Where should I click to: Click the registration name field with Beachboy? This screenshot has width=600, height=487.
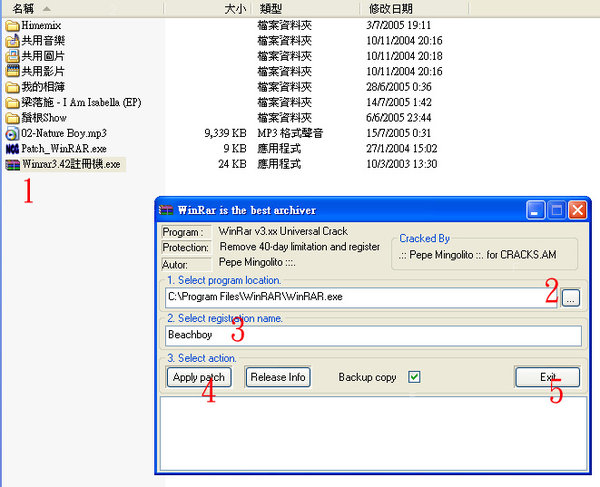click(x=373, y=336)
